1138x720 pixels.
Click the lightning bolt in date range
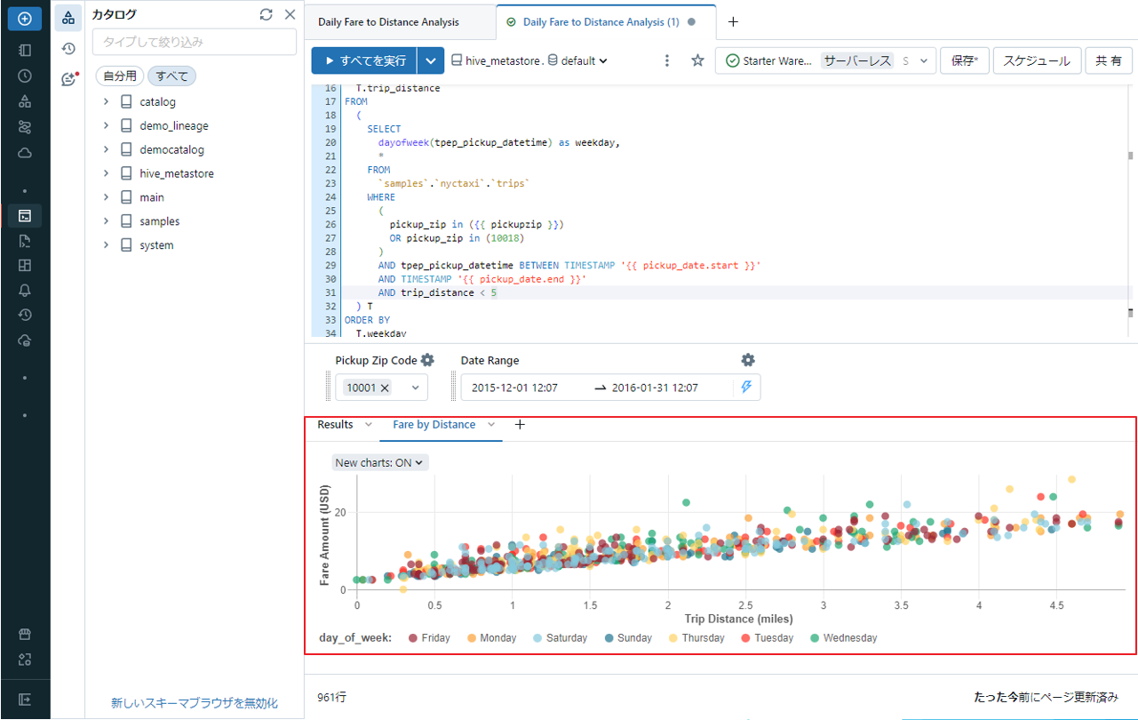point(744,387)
